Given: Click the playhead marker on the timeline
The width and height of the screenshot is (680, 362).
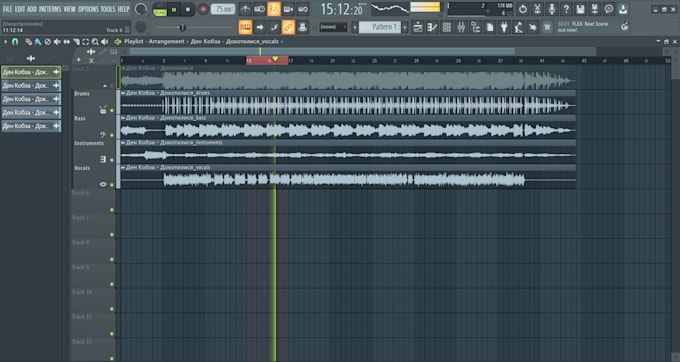Looking at the screenshot, I should (x=275, y=59).
